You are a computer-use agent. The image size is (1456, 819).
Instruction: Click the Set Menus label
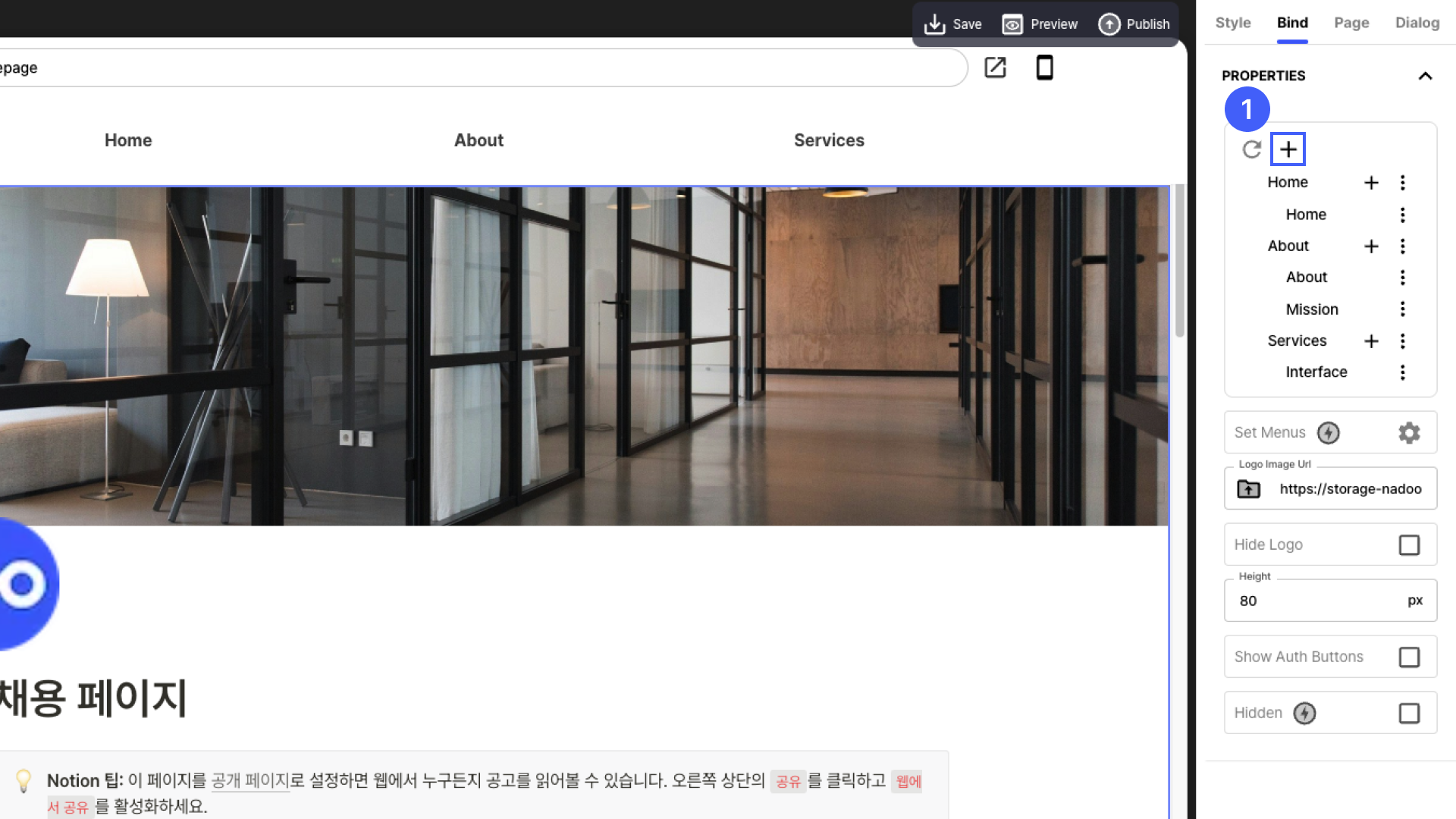[1269, 433]
